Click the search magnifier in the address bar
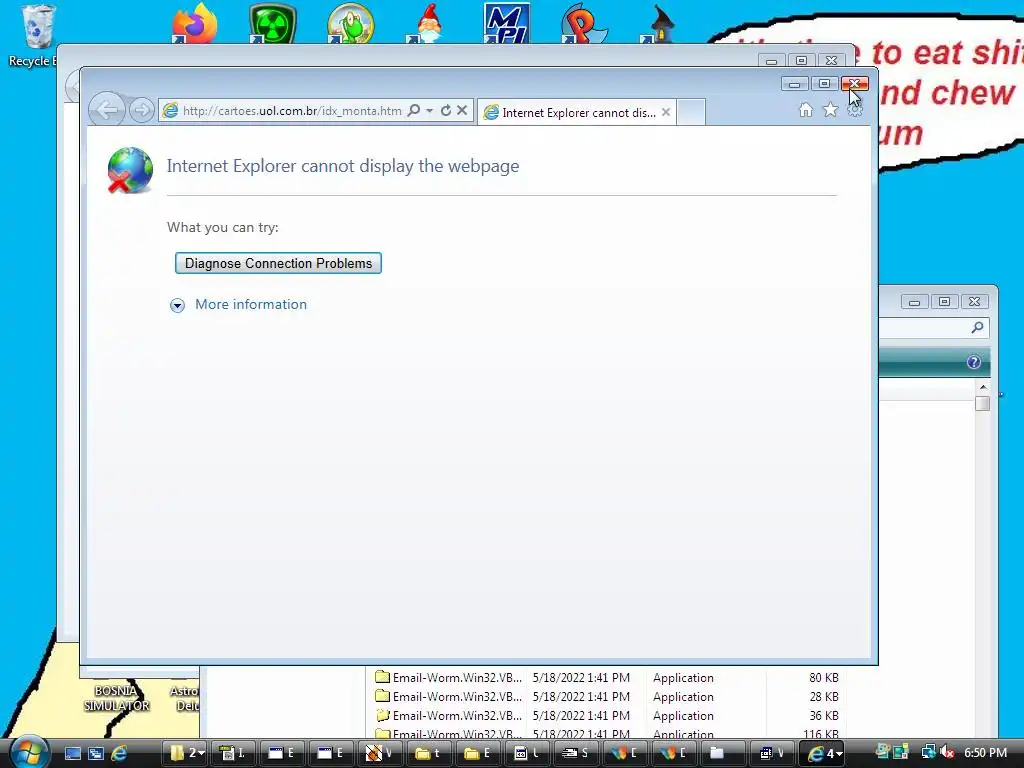Viewport: 1024px width, 768px height. (x=413, y=110)
